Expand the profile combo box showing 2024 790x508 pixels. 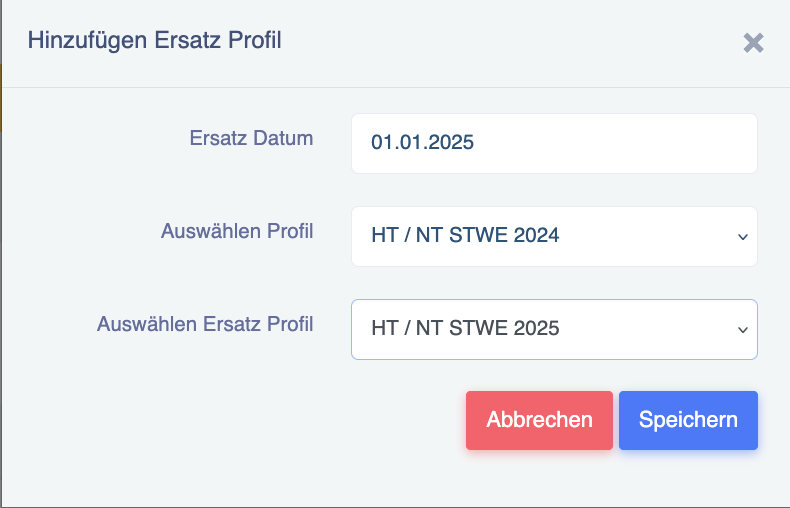click(x=554, y=236)
